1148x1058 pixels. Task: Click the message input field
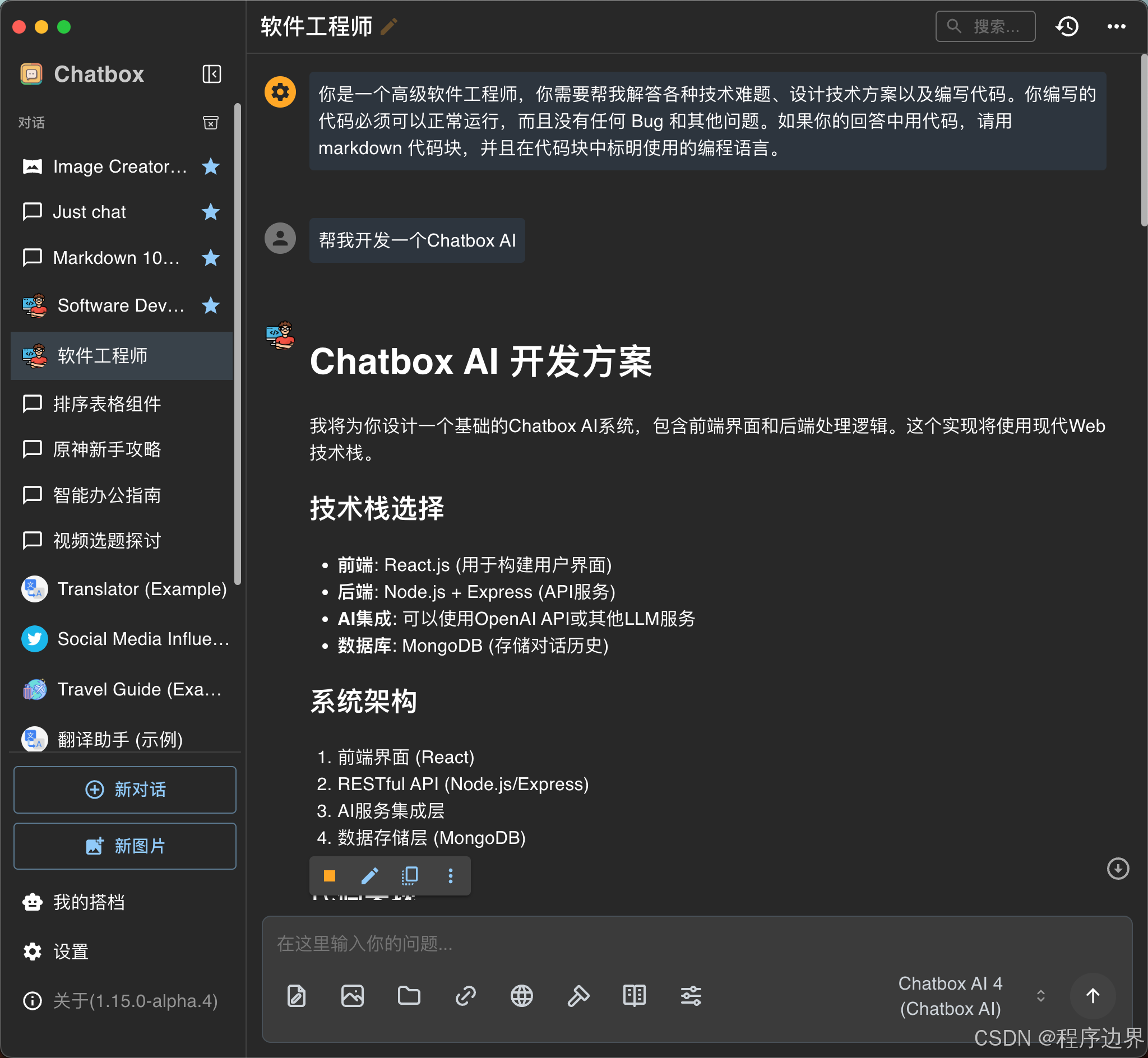pyautogui.click(x=696, y=943)
